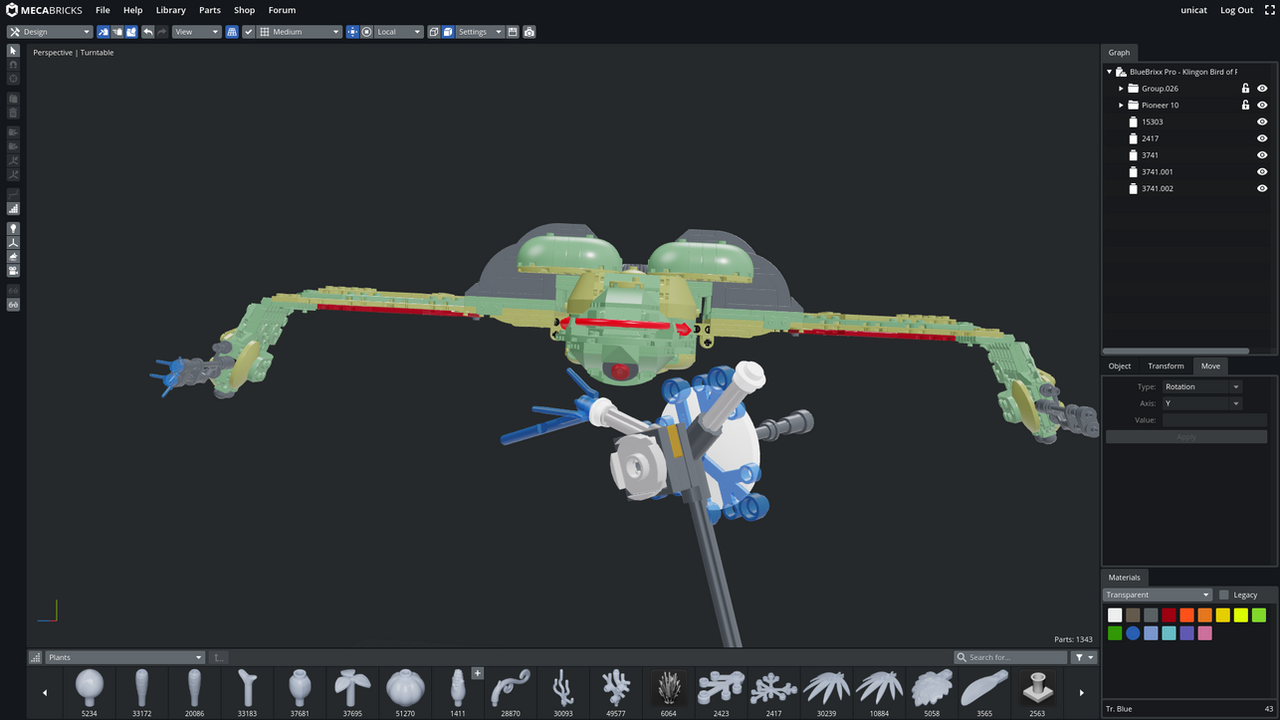
Task: Toggle the grid checkmark before Medium dropdown
Action: 249,32
